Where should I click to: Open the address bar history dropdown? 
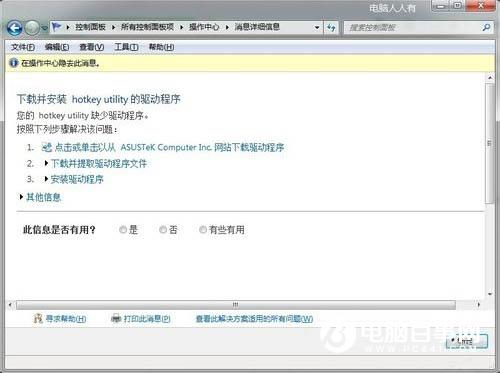click(x=317, y=28)
